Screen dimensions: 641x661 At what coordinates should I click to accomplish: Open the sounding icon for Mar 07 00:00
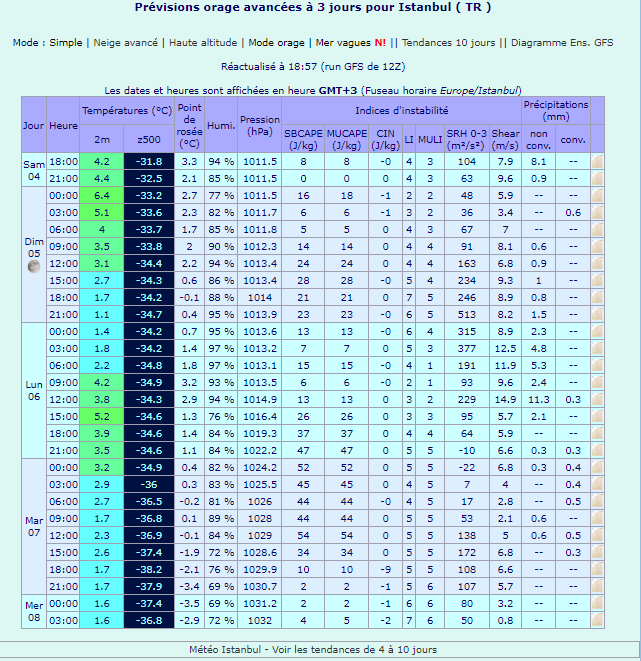(597, 468)
